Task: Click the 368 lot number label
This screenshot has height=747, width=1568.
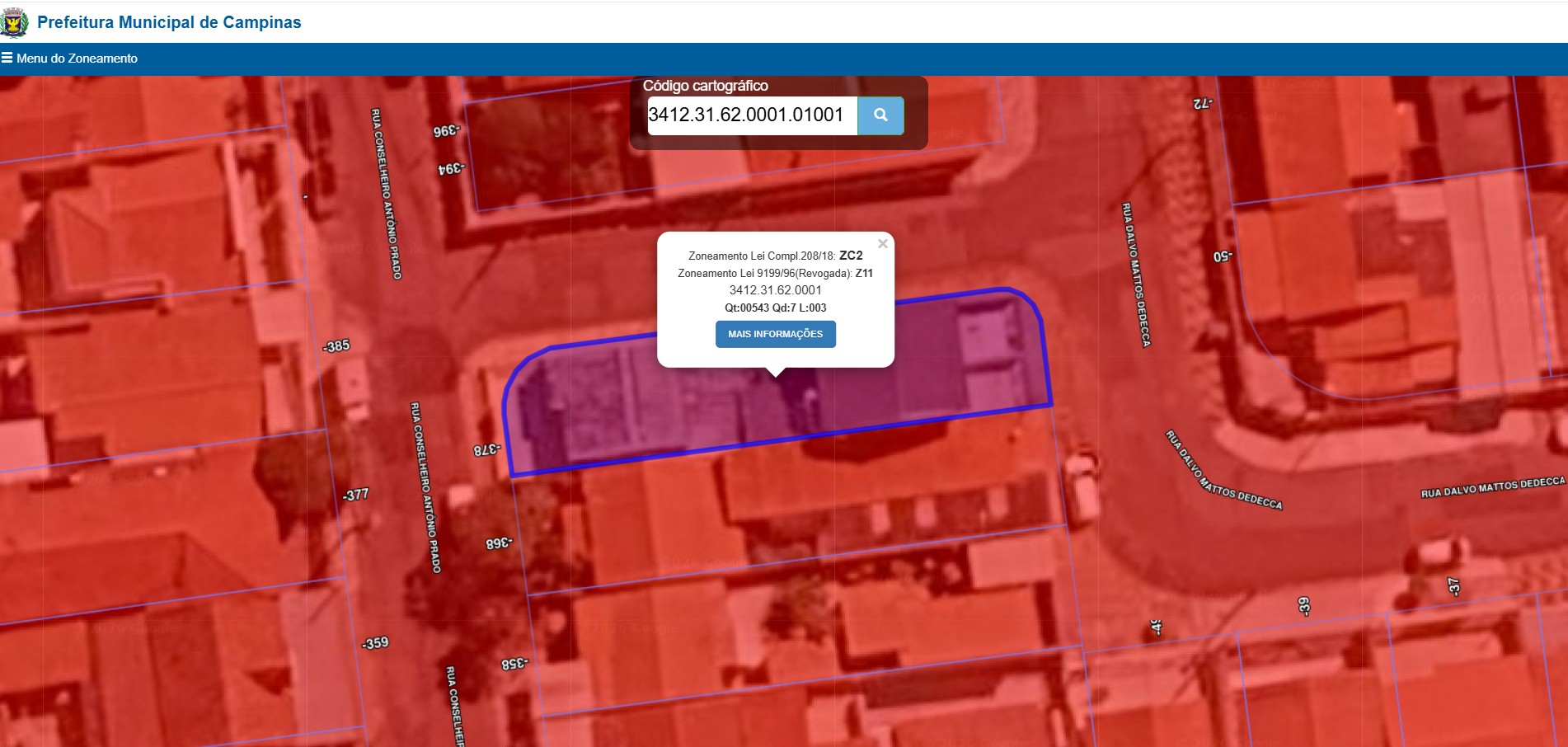Action: [499, 543]
